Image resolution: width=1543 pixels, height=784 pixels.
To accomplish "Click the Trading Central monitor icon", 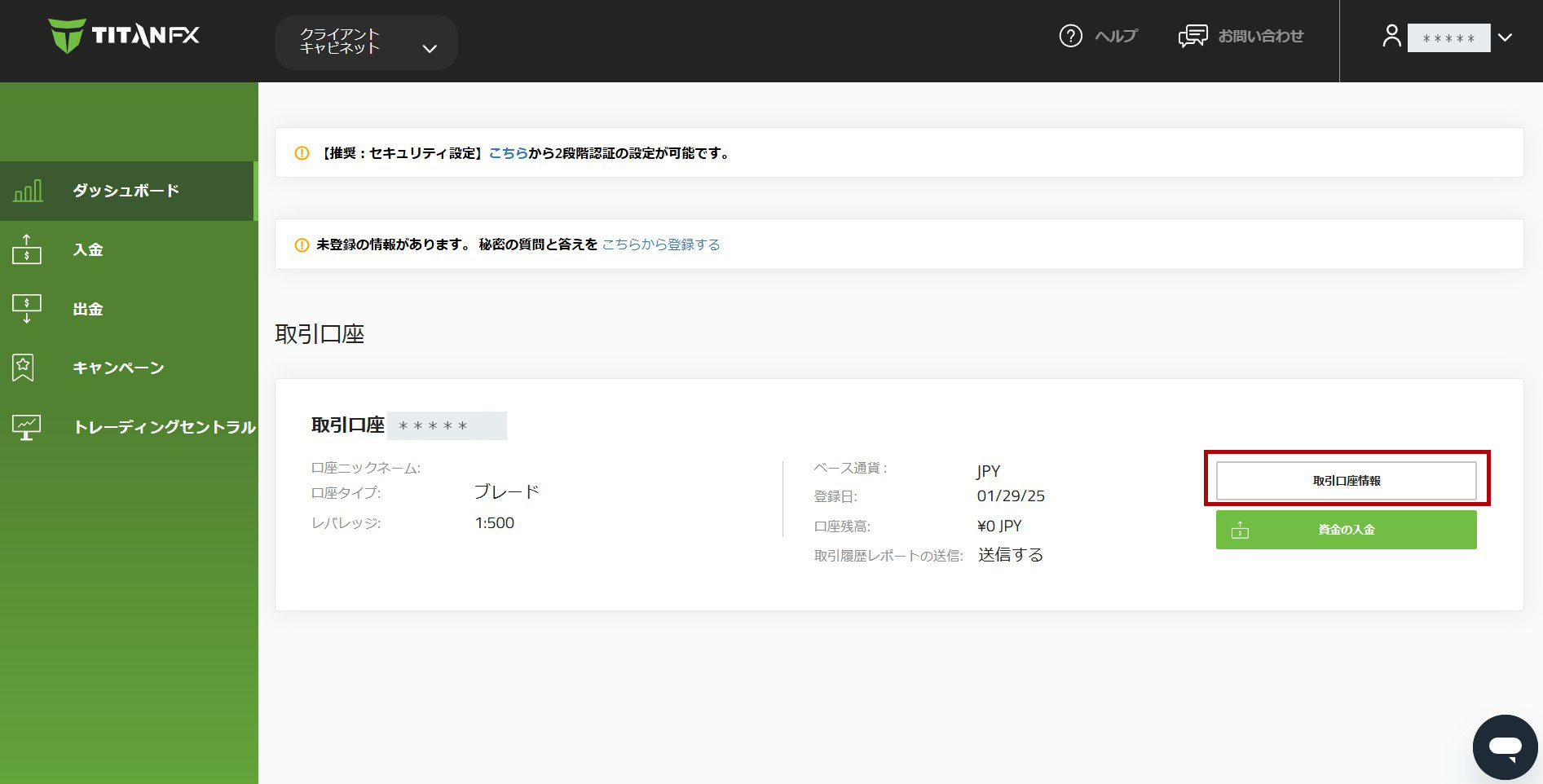I will 26,427.
